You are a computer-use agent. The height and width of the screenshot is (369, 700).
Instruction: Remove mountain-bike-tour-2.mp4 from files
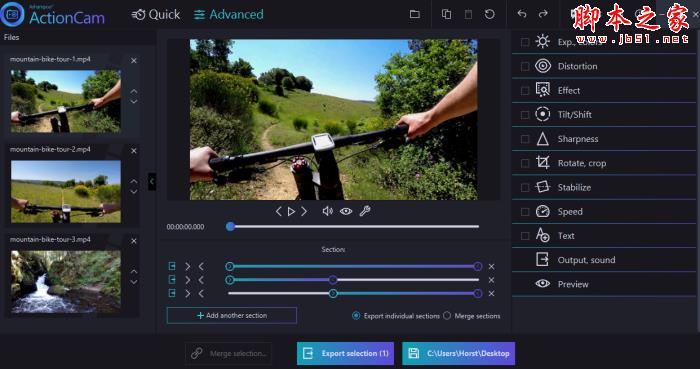pos(134,151)
